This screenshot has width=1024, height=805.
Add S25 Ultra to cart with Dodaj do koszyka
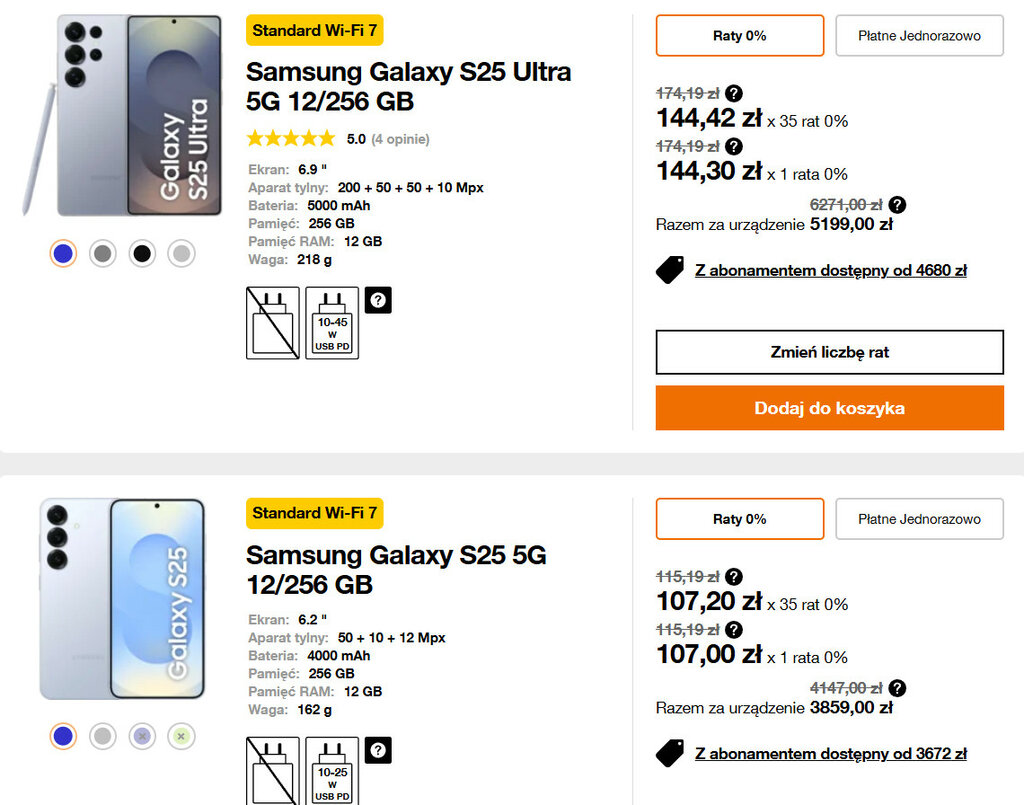click(829, 408)
